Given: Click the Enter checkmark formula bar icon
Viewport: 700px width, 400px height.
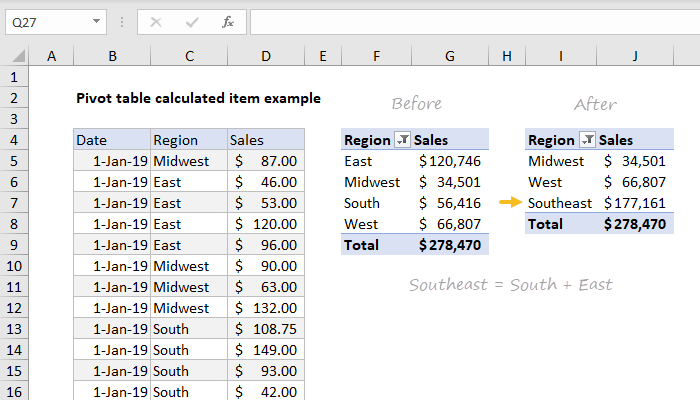Looking at the screenshot, I should tap(192, 22).
